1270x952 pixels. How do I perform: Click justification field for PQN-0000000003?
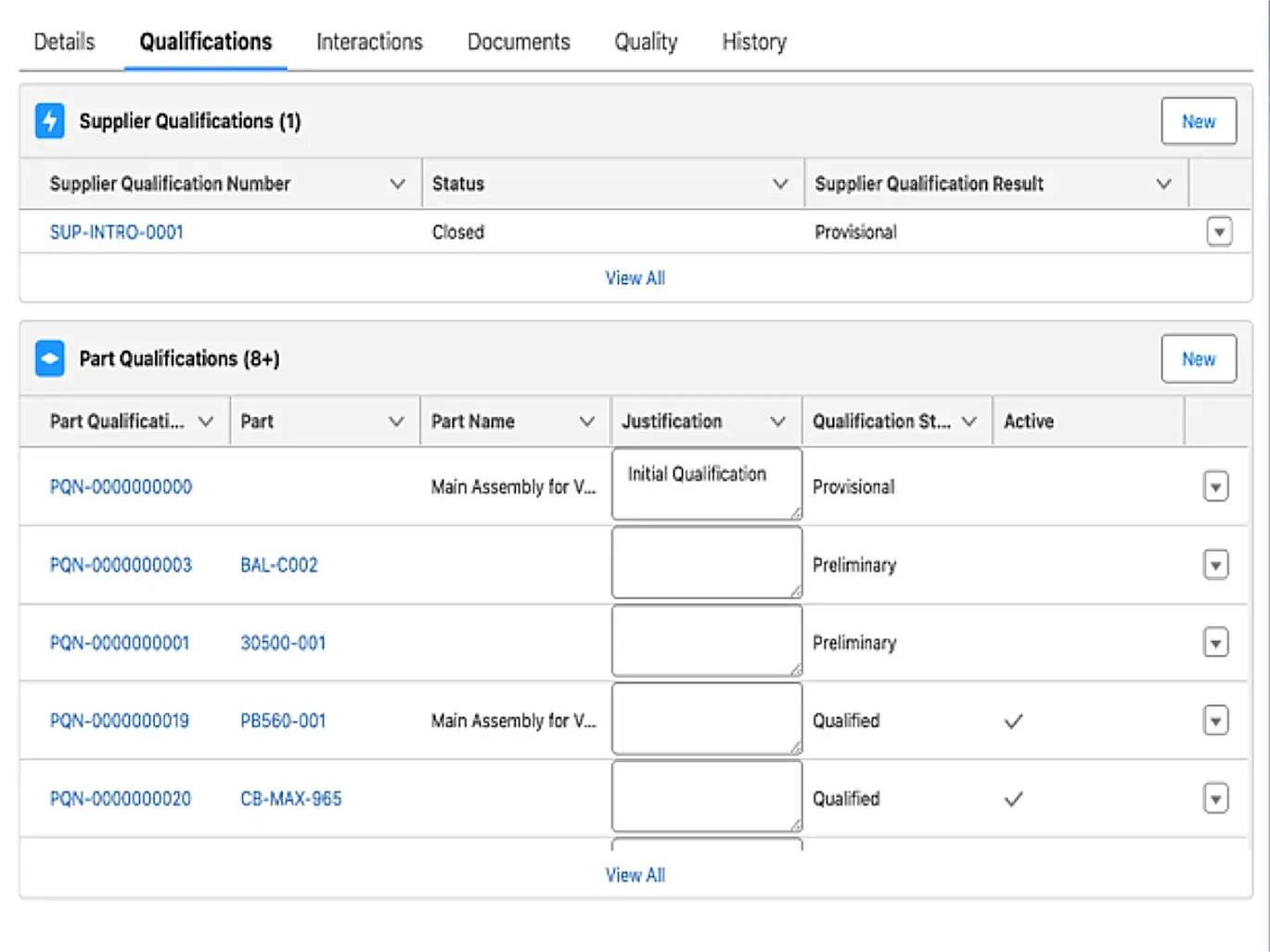tap(707, 562)
